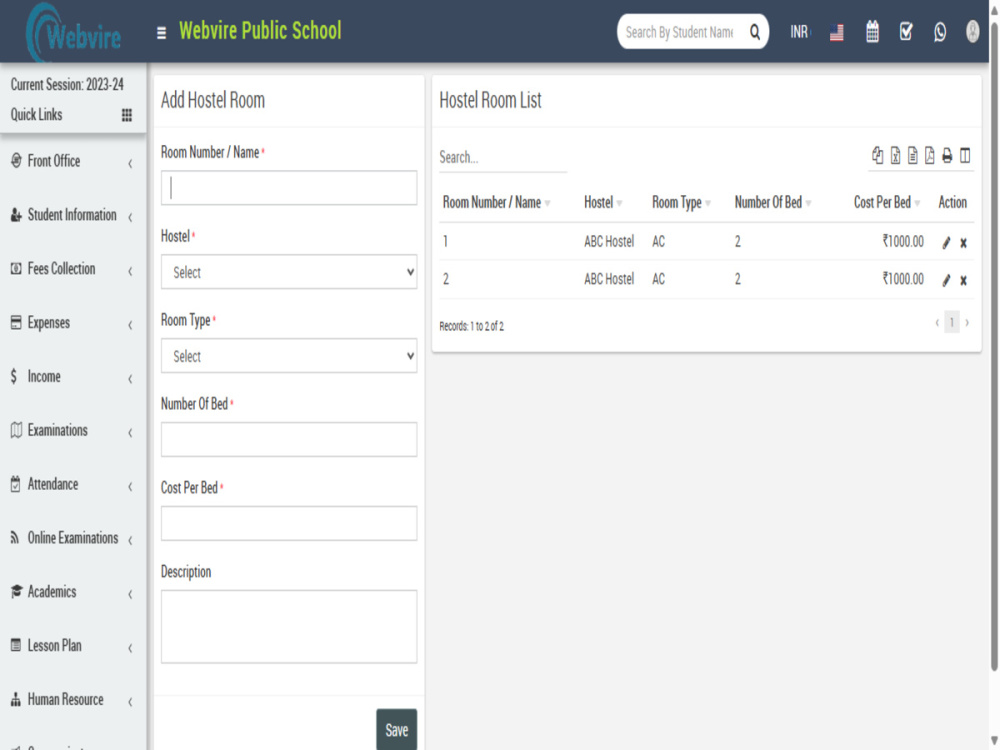The height and width of the screenshot is (750, 1000).
Task: Open the language flag selector
Action: click(837, 33)
